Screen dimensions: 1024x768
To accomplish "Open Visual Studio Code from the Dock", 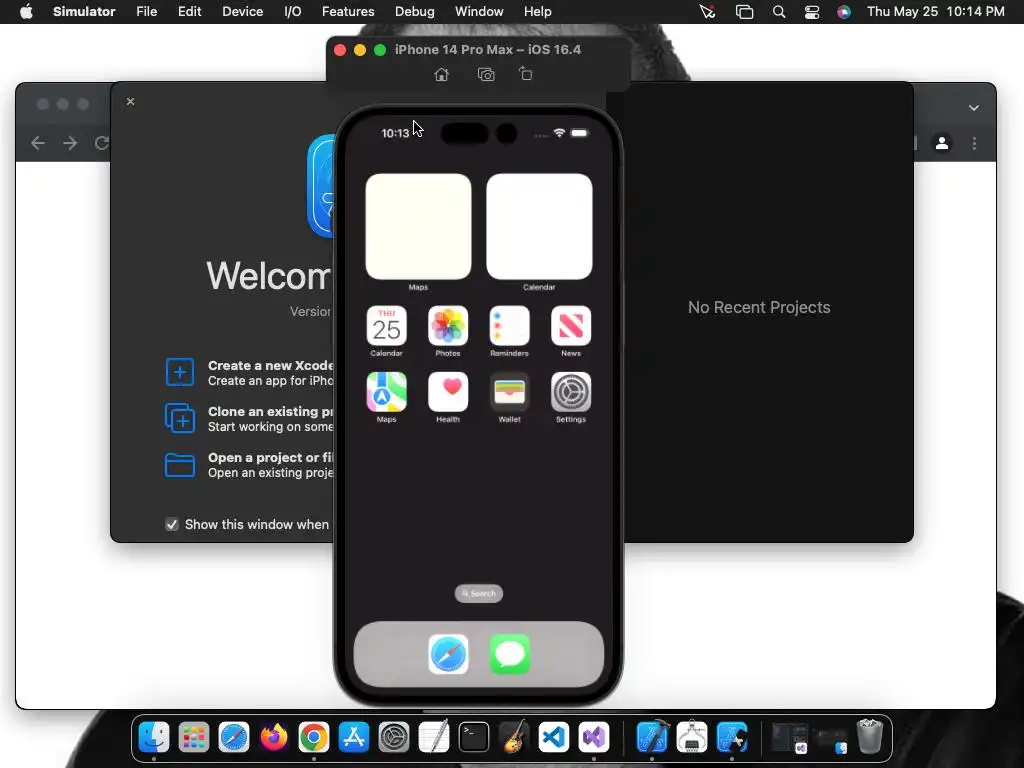I will [x=554, y=737].
